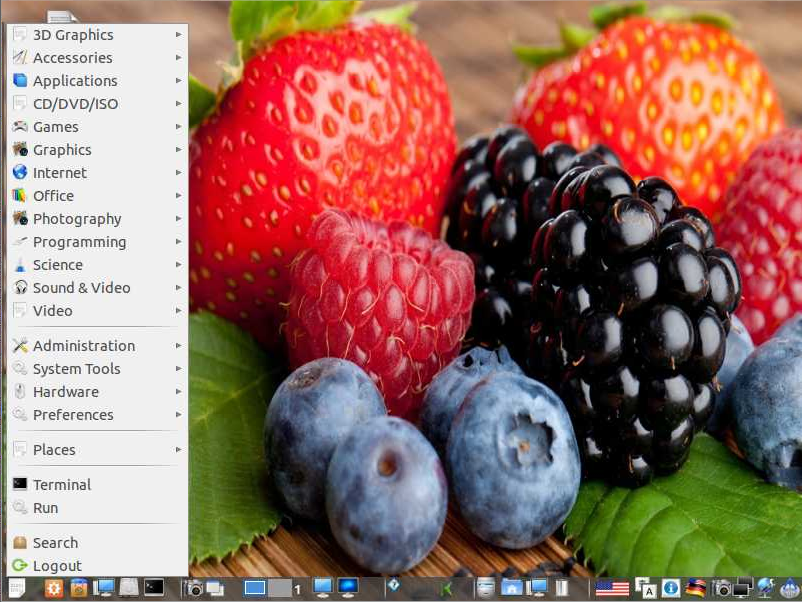Click the language translate 'A' tray icon
Screen dimensions: 802x602
point(645,588)
